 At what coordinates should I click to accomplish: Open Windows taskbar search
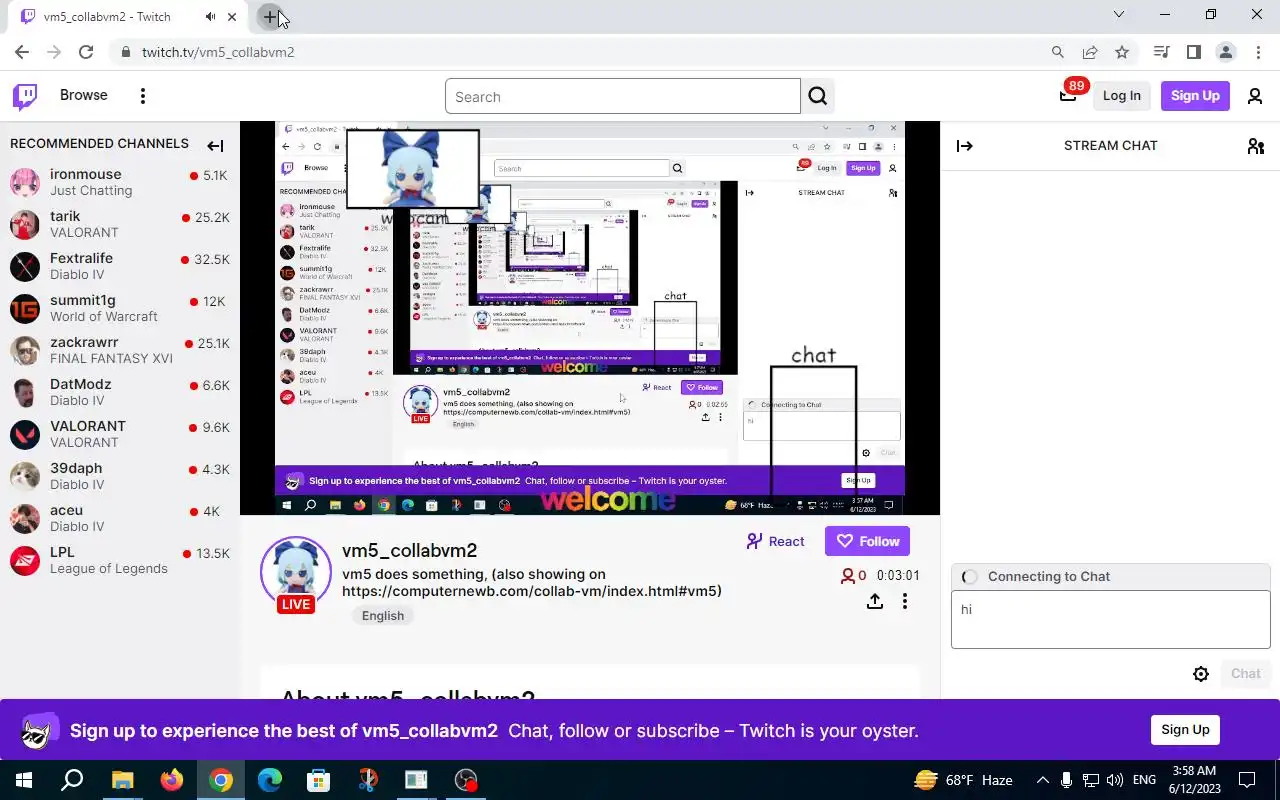click(x=72, y=780)
